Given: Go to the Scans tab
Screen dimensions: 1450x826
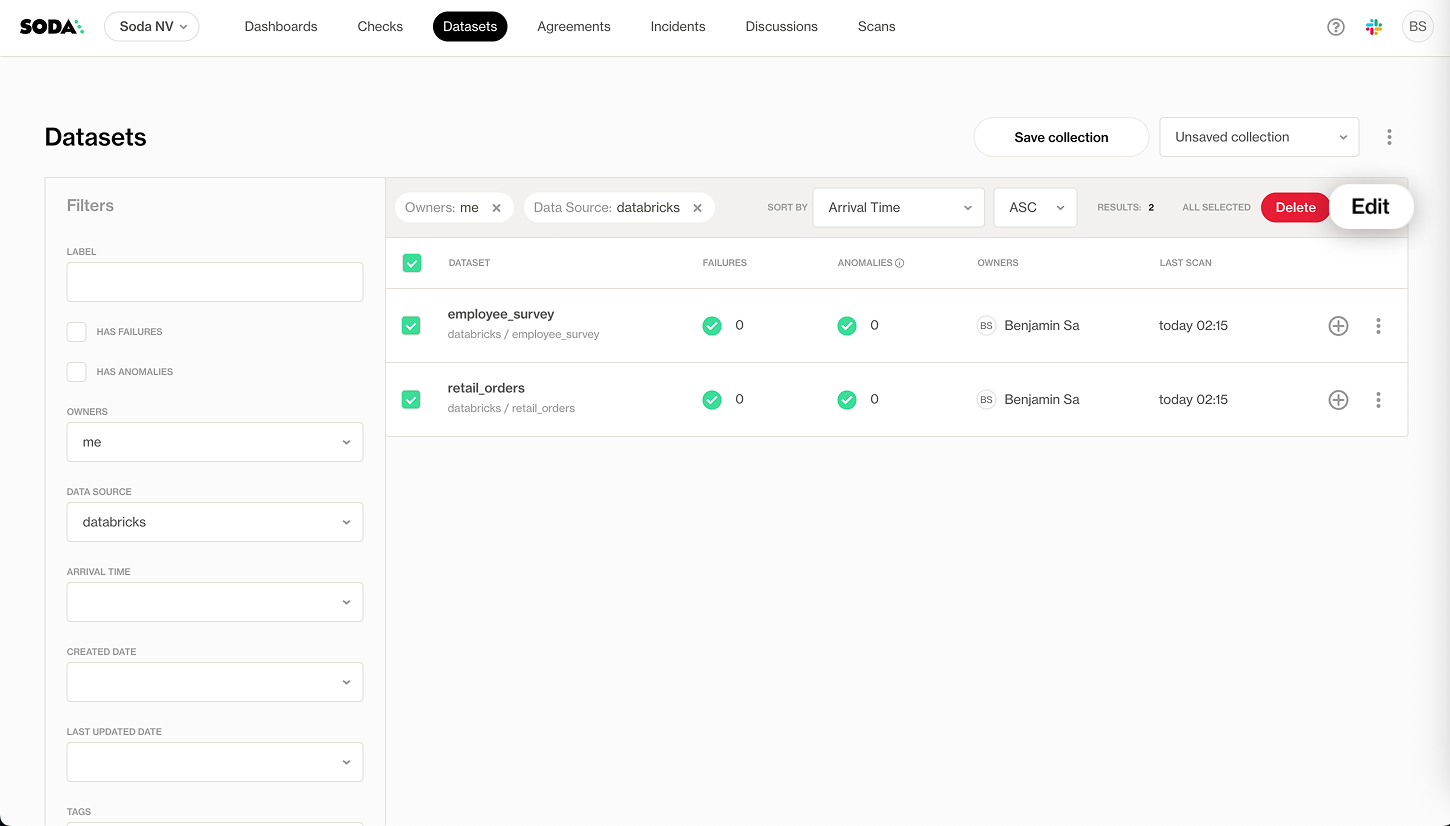Looking at the screenshot, I should pyautogui.click(x=877, y=27).
